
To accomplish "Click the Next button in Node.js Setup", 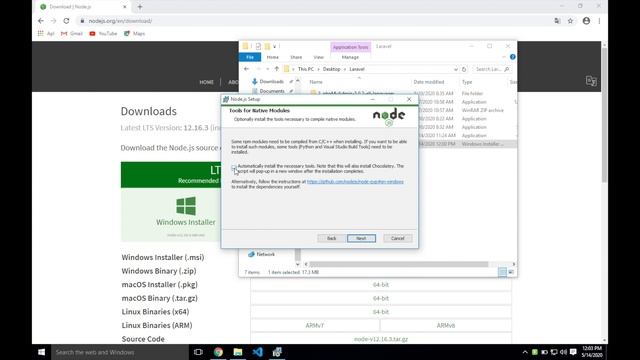I will [361, 238].
